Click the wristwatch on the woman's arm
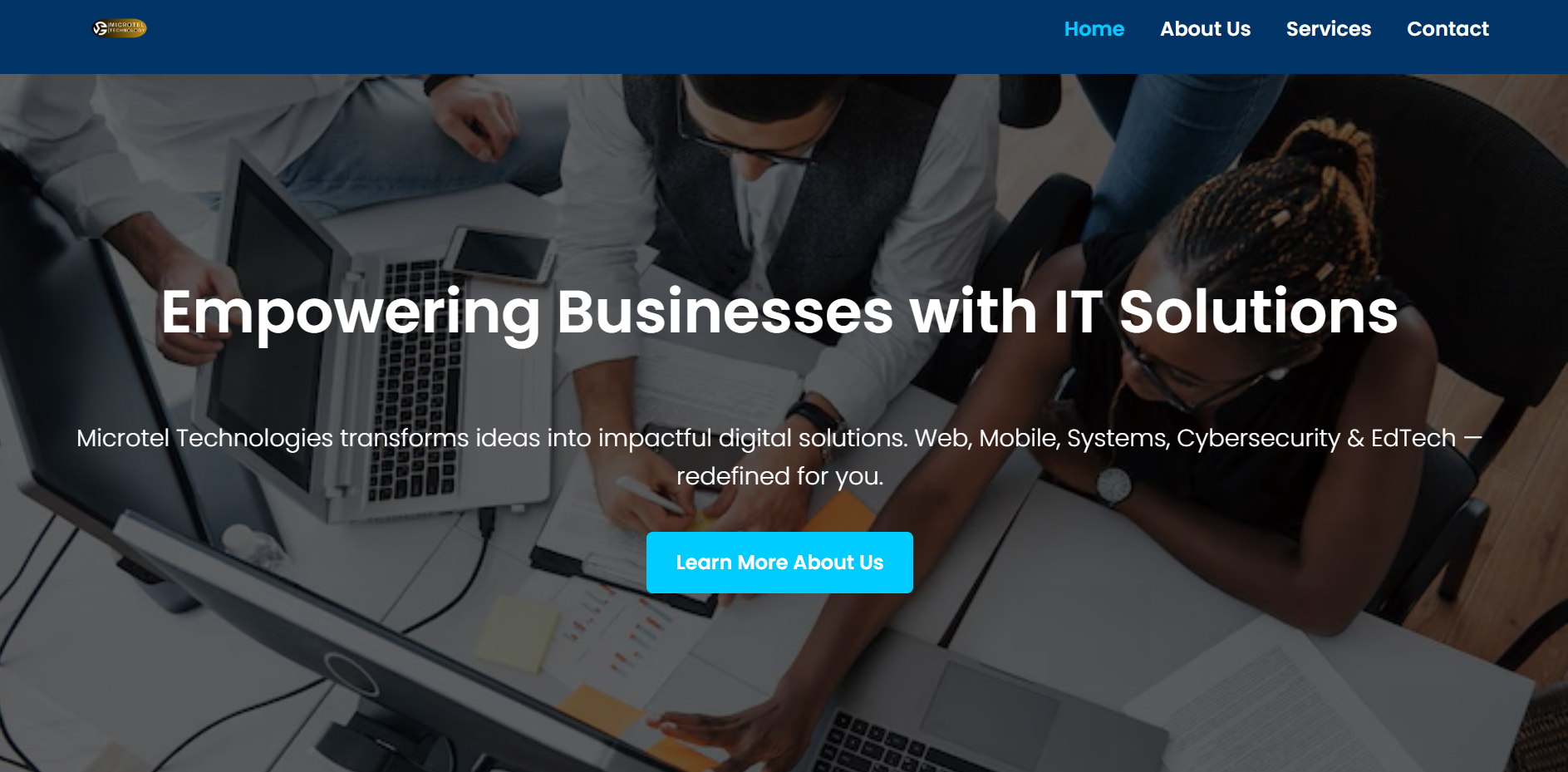This screenshot has height=772, width=1568. [1113, 484]
